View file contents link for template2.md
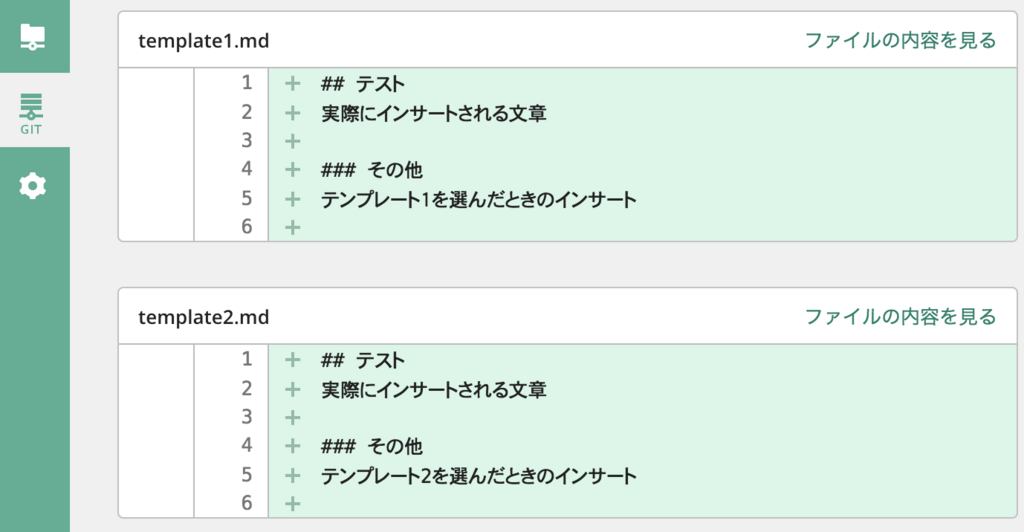Image resolution: width=1024 pixels, height=532 pixels. [901, 317]
